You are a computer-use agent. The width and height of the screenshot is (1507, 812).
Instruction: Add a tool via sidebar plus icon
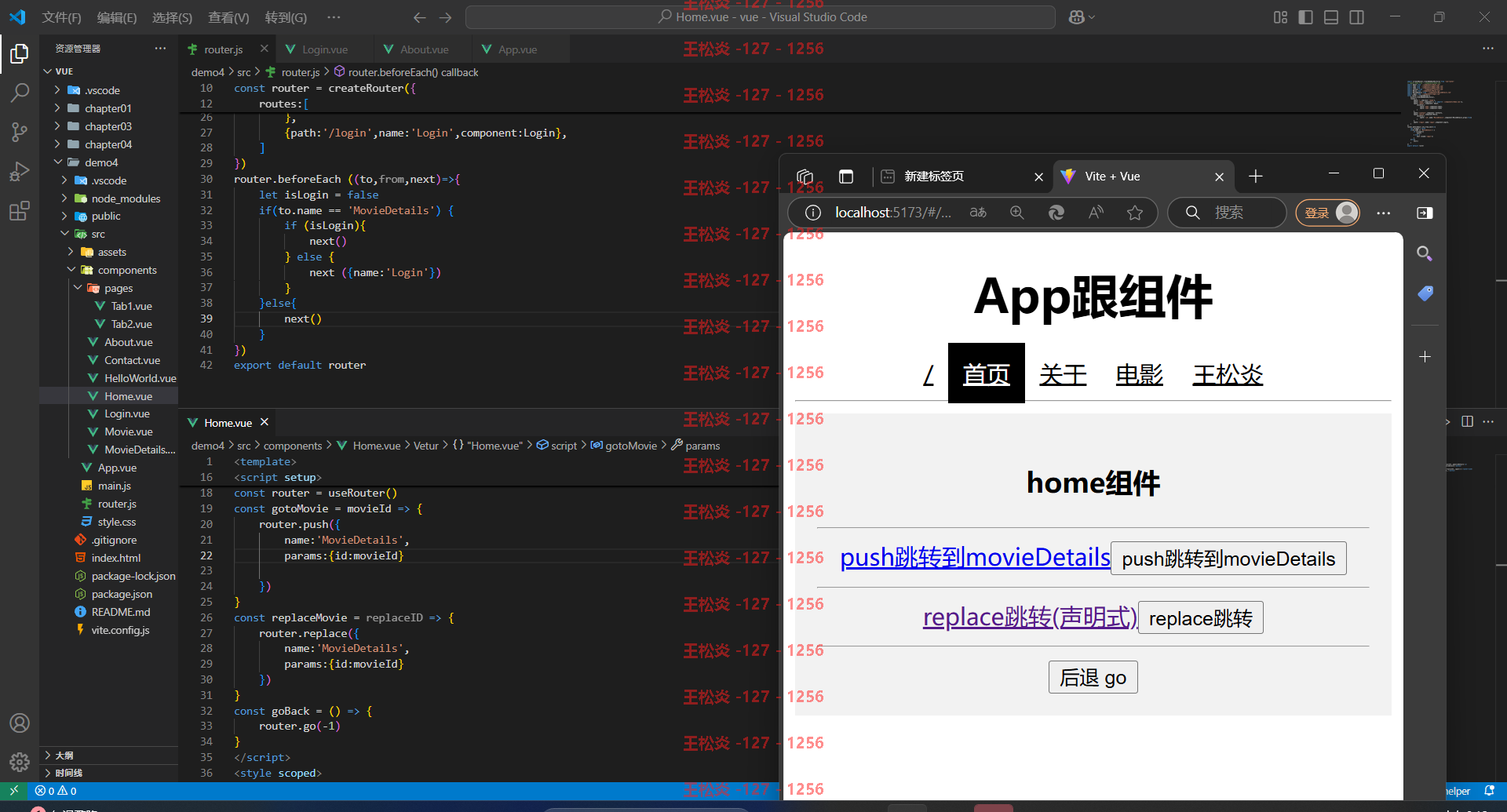point(1425,357)
